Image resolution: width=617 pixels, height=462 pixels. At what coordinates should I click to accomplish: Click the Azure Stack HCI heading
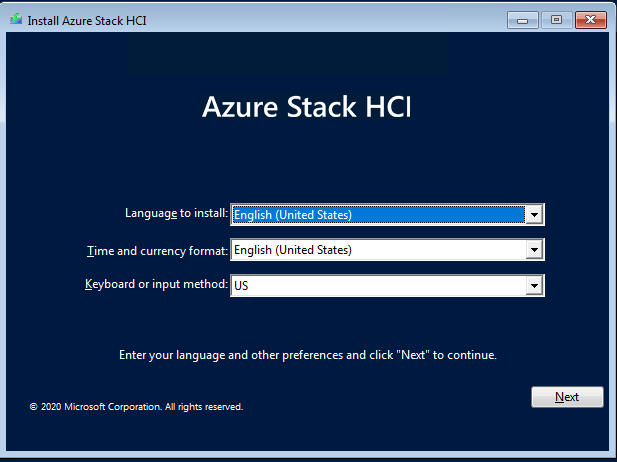[306, 106]
